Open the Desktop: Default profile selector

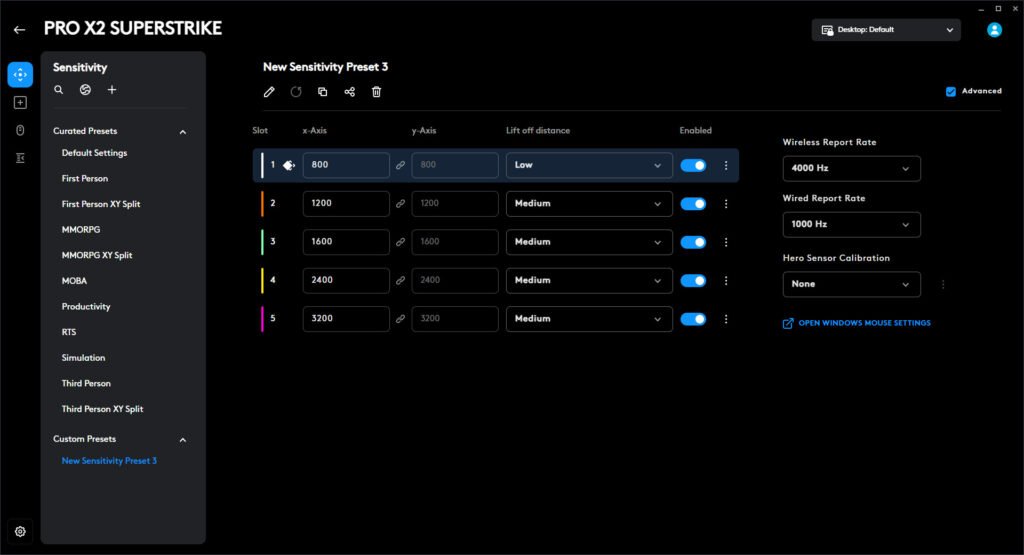(886, 30)
